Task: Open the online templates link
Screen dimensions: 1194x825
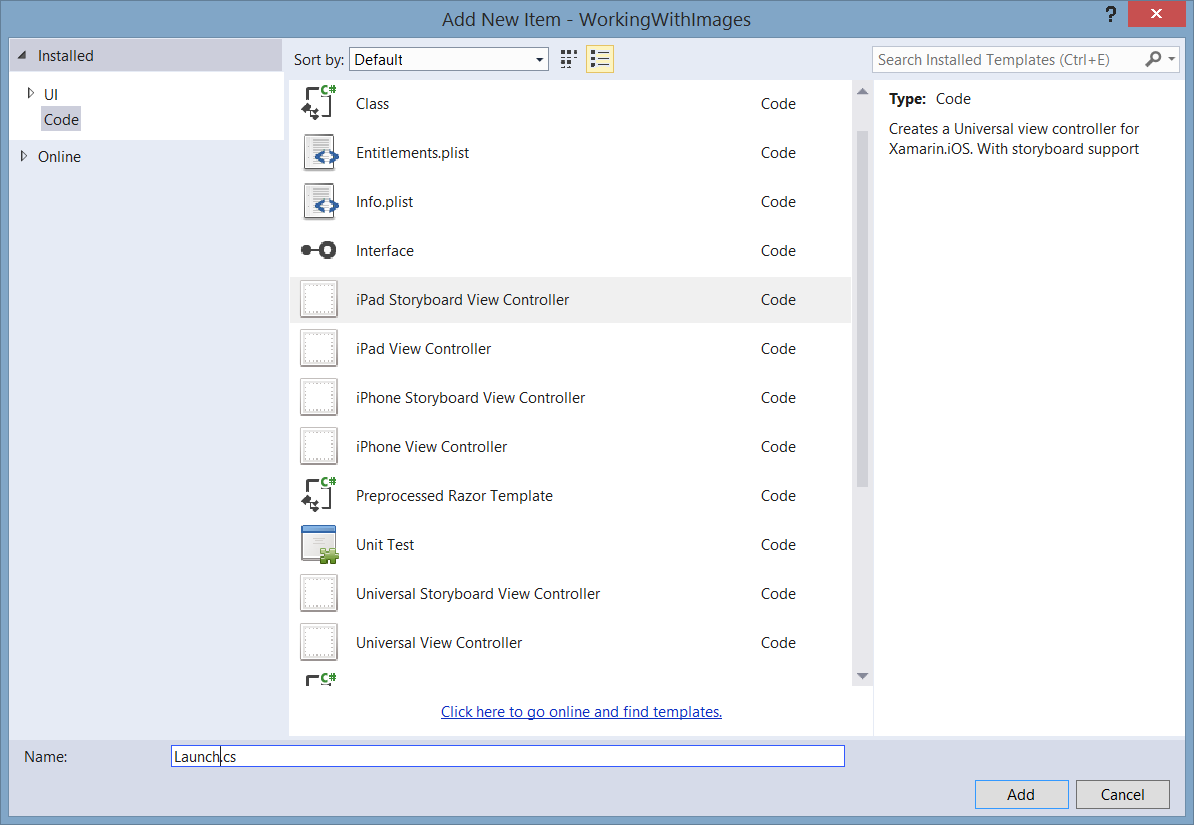Action: [581, 712]
